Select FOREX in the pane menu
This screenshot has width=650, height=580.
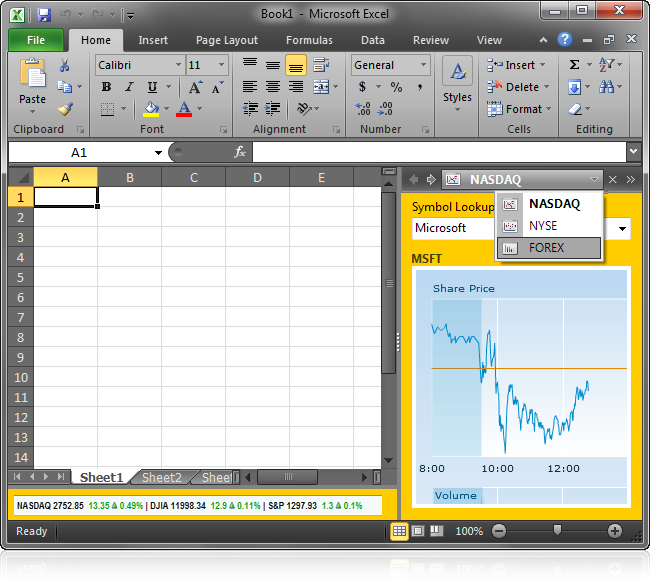pyautogui.click(x=549, y=248)
